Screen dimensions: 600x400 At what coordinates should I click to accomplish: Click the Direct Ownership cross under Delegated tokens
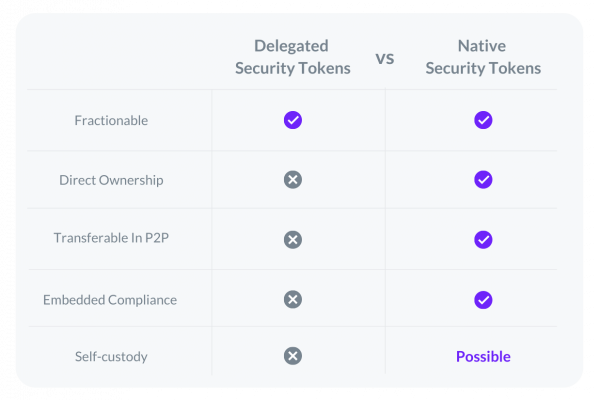tap(293, 180)
